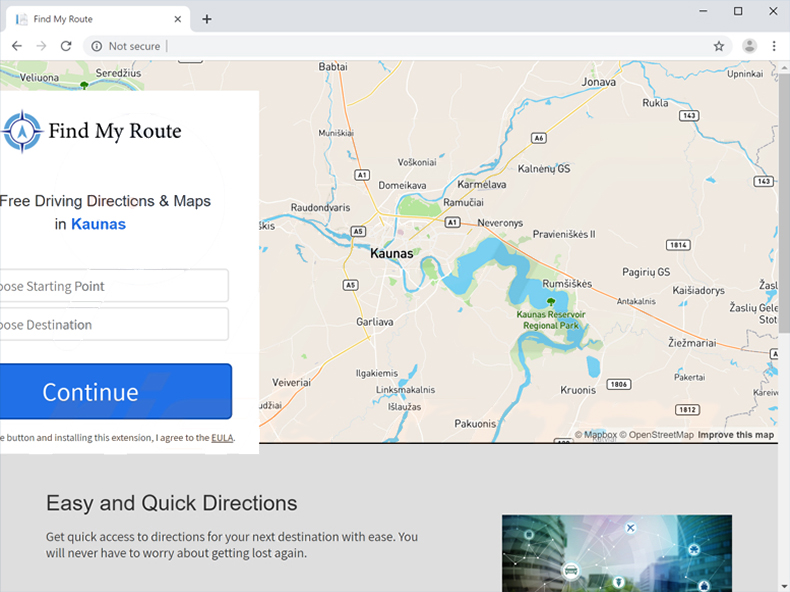
Task: Open the Mapbox attribution link
Action: coord(596,435)
